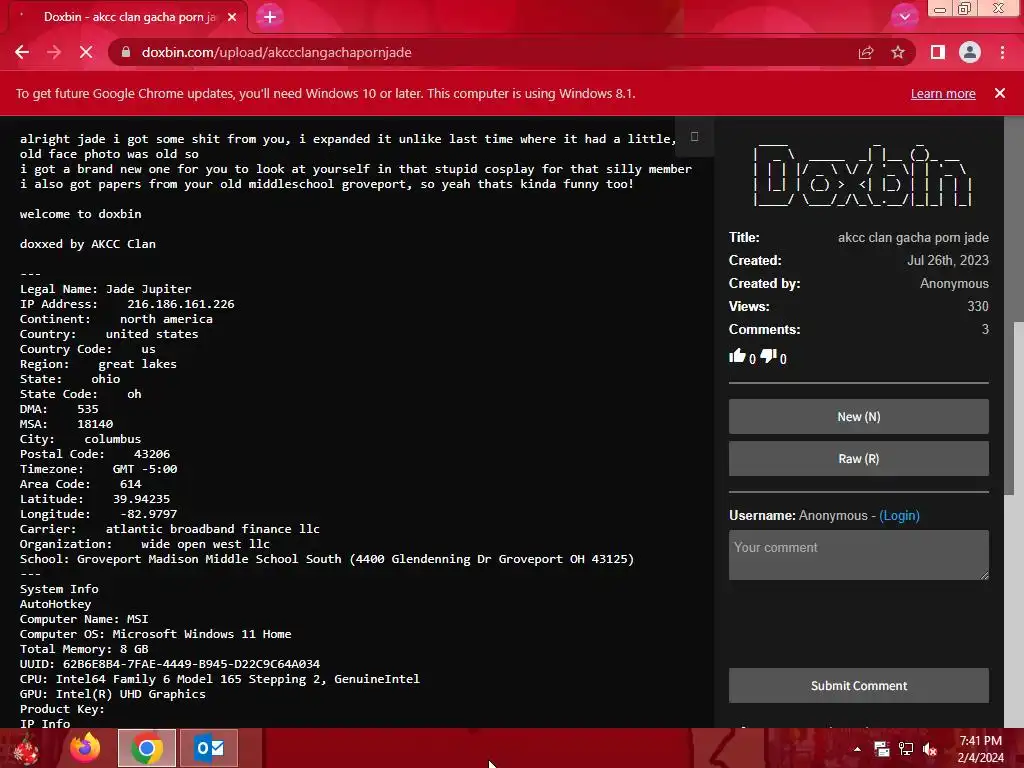This screenshot has height=768, width=1024.
Task: Click the line reading welcome to doxbin
Action: coord(80,214)
